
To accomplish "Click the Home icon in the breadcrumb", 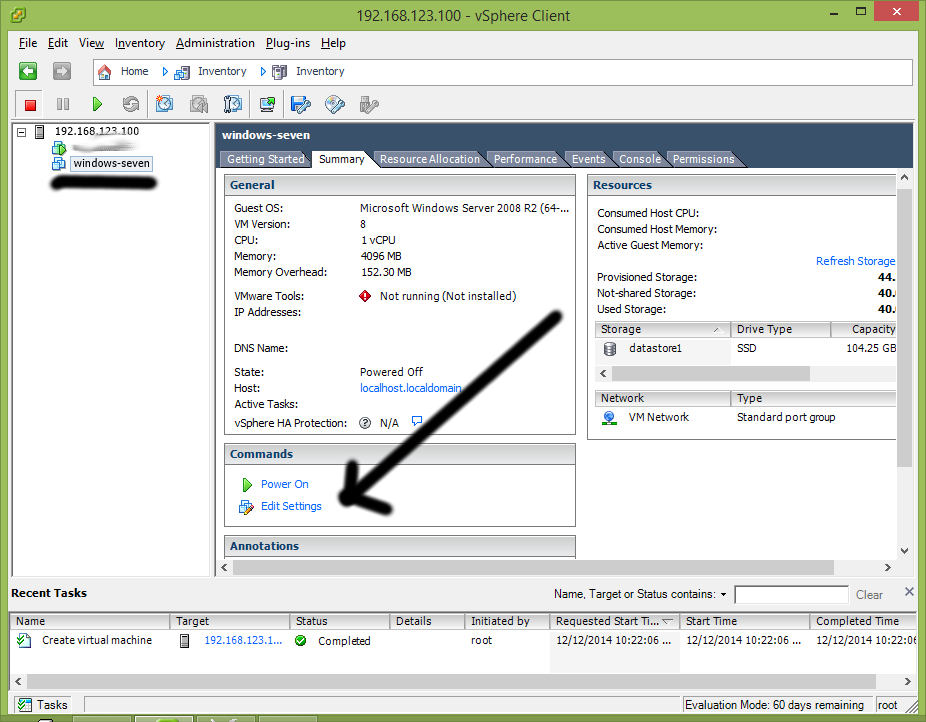I will click(x=105, y=71).
